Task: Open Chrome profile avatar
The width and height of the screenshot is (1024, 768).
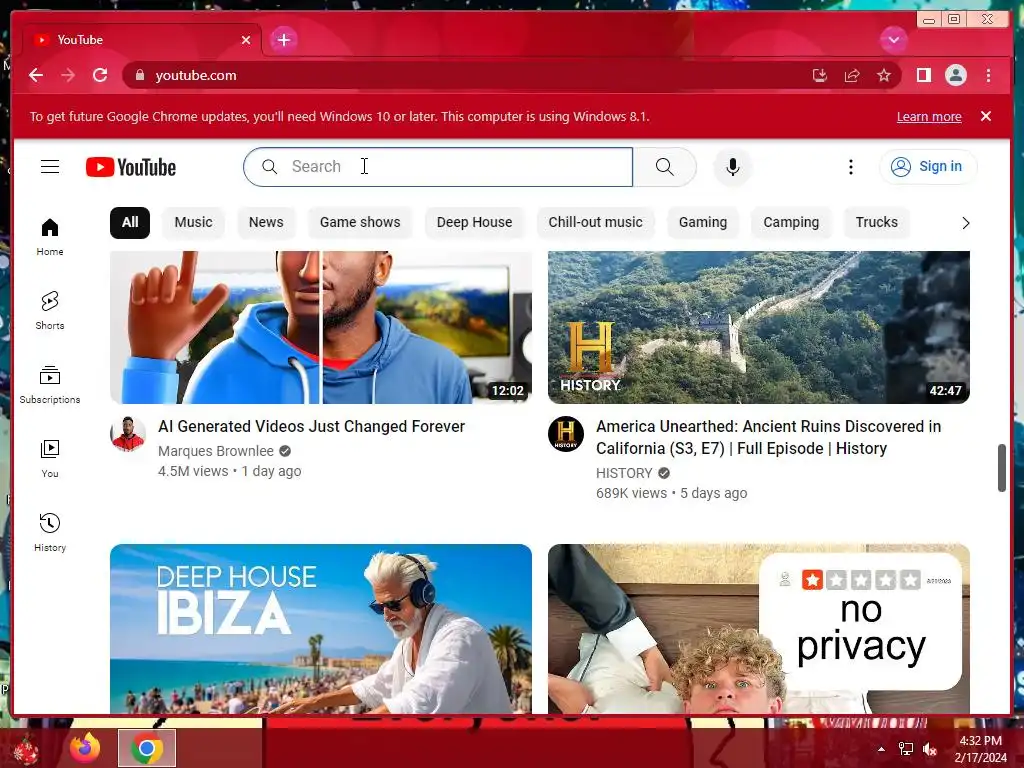Action: point(955,75)
